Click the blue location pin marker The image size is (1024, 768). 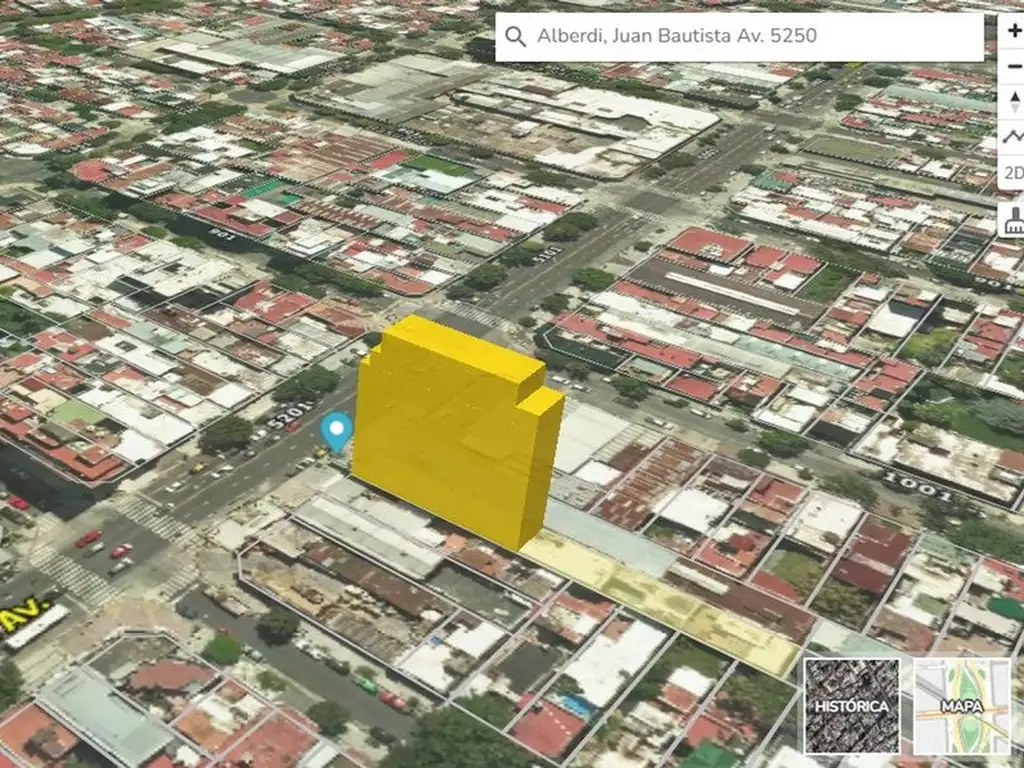pyautogui.click(x=336, y=431)
